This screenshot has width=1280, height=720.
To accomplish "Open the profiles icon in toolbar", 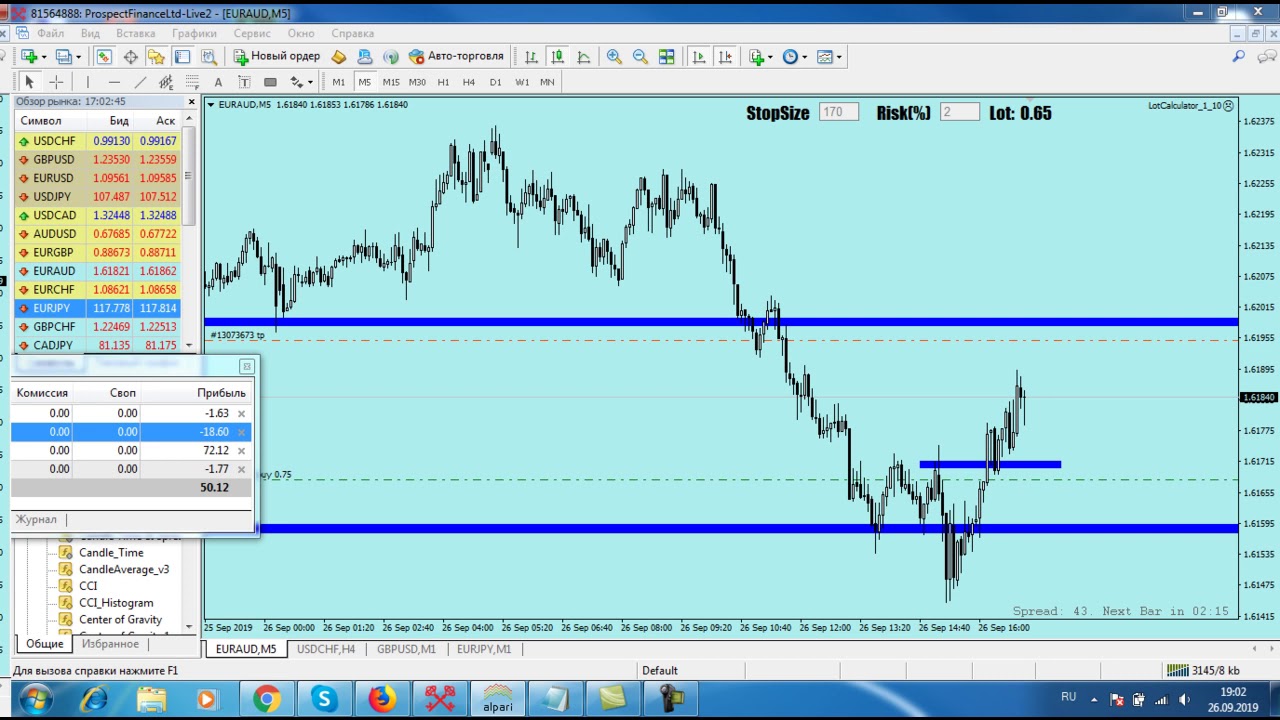I will point(63,57).
